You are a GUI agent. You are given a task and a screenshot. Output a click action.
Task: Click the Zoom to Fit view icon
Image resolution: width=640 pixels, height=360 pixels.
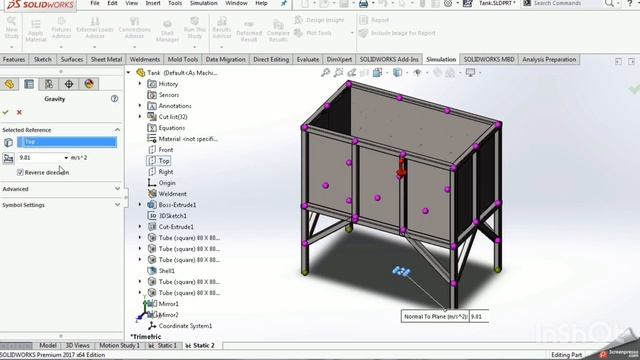pyautogui.click(x=325, y=73)
